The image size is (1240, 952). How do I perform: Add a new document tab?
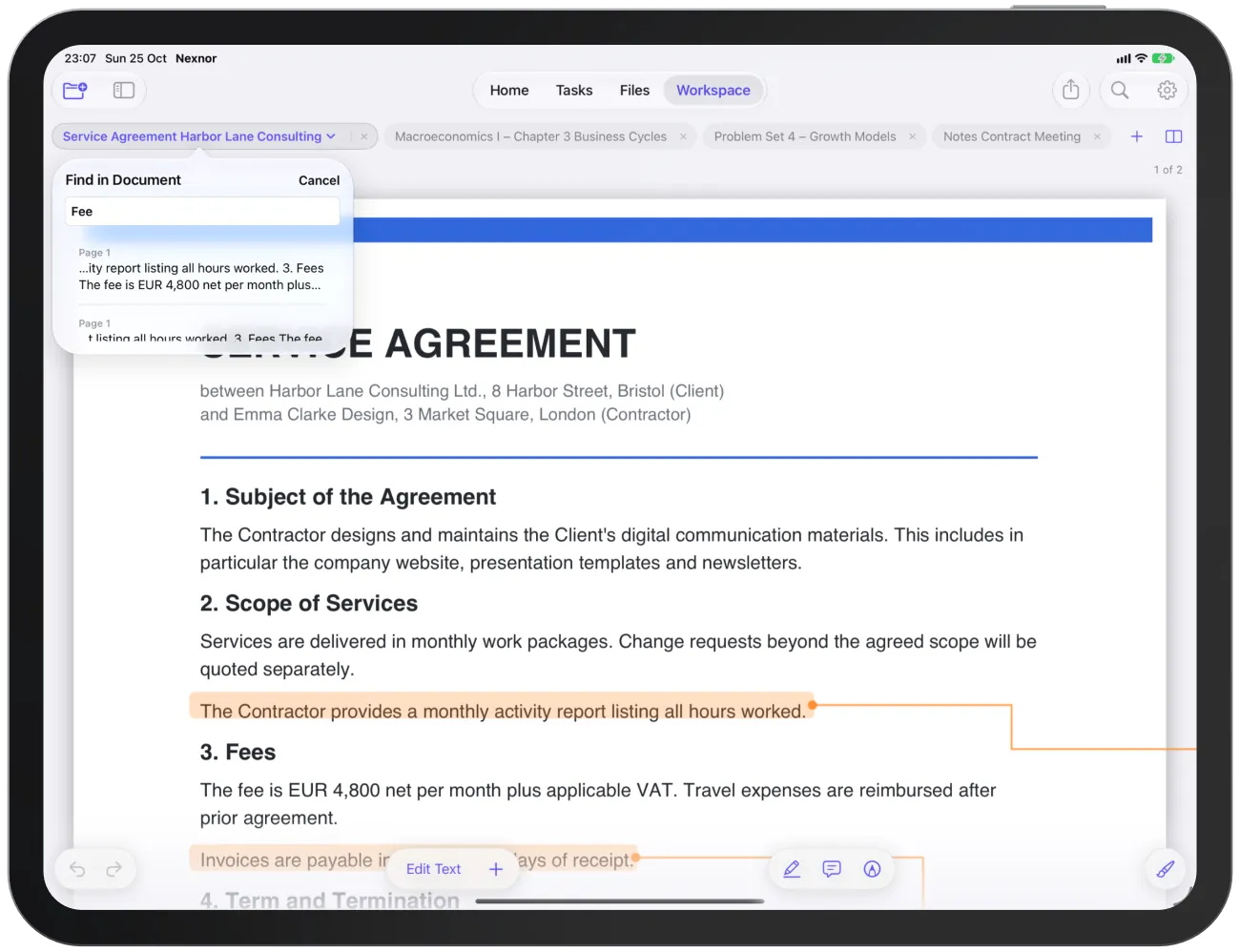[1137, 136]
